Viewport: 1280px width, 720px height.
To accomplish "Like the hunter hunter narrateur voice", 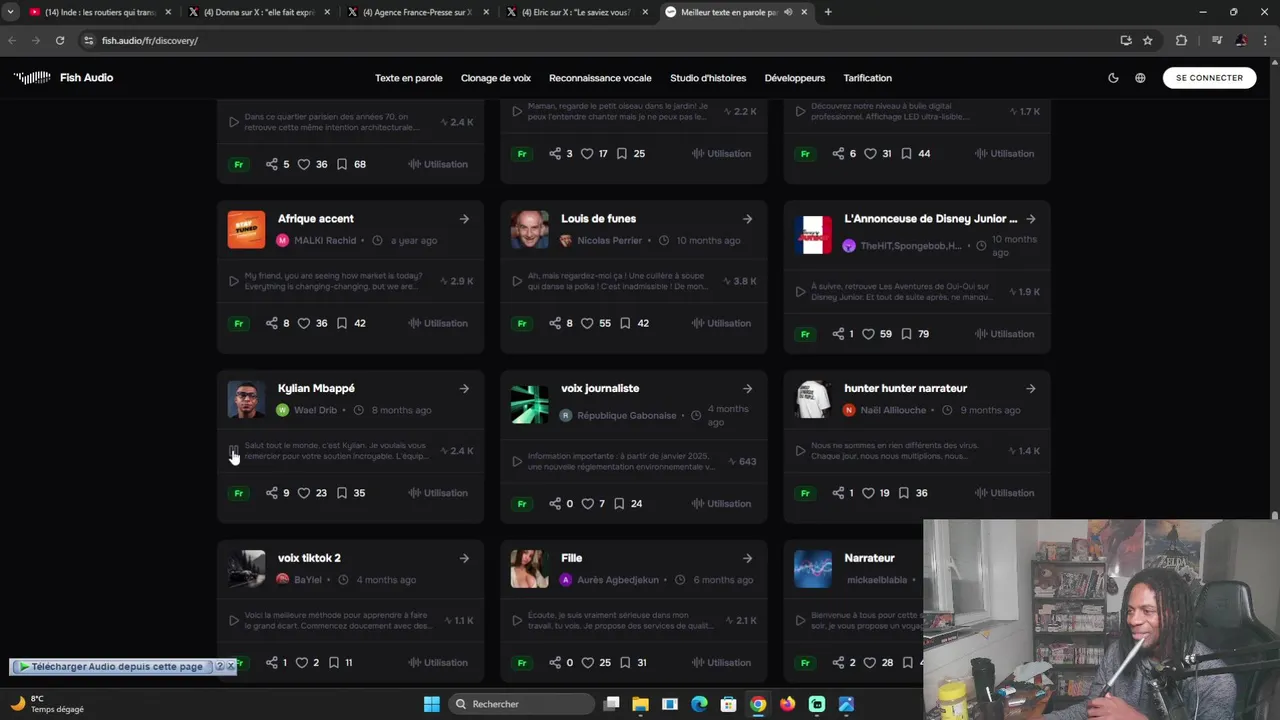I will coord(870,493).
